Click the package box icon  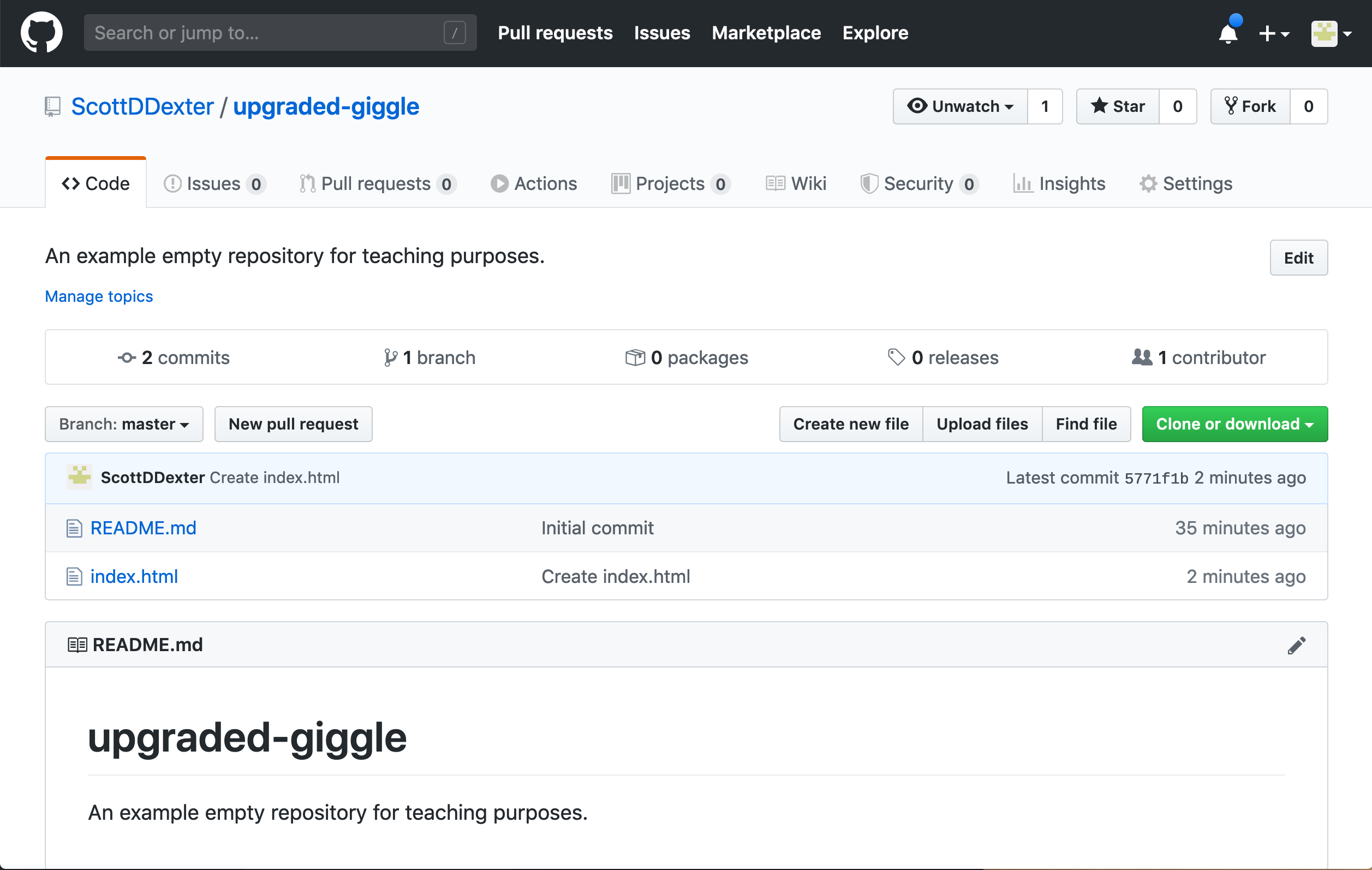(635, 358)
